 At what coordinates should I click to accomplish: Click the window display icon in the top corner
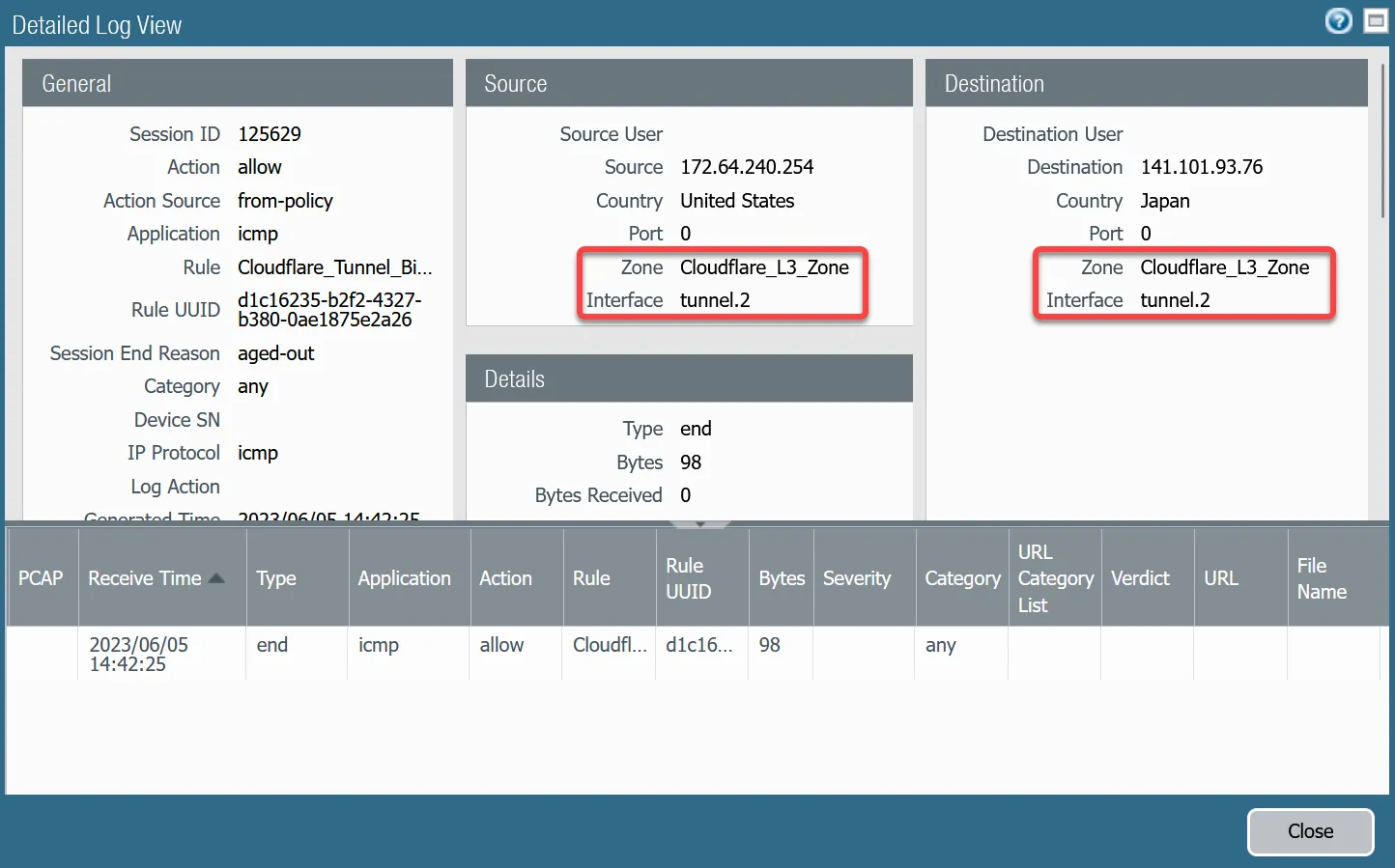click(x=1376, y=20)
